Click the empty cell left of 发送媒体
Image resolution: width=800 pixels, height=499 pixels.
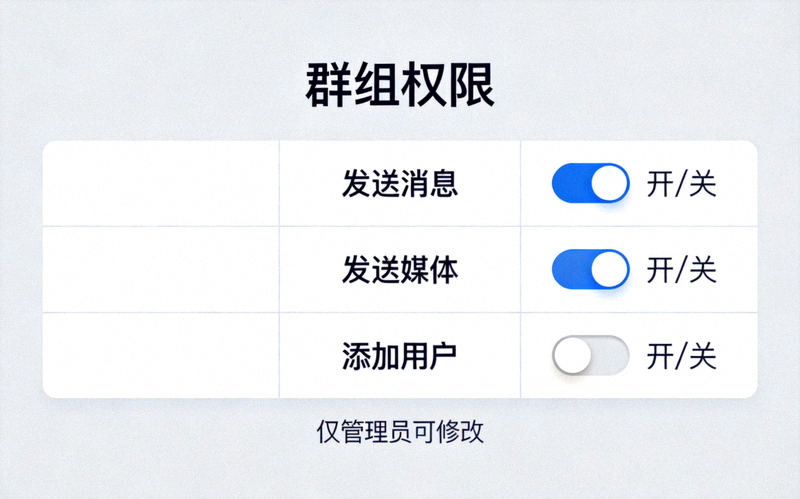[x=160, y=269]
